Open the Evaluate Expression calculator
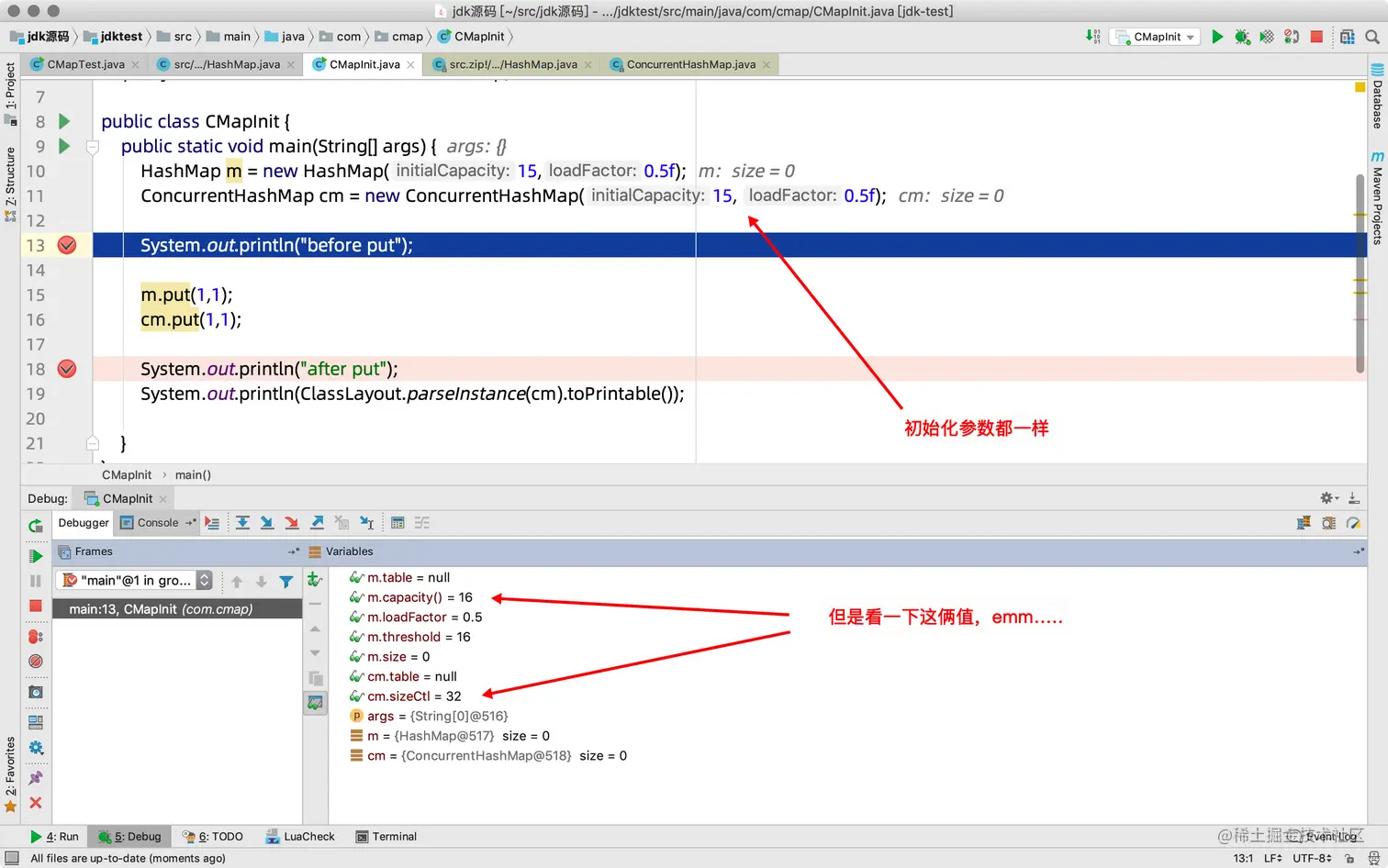1388x868 pixels. (x=397, y=523)
